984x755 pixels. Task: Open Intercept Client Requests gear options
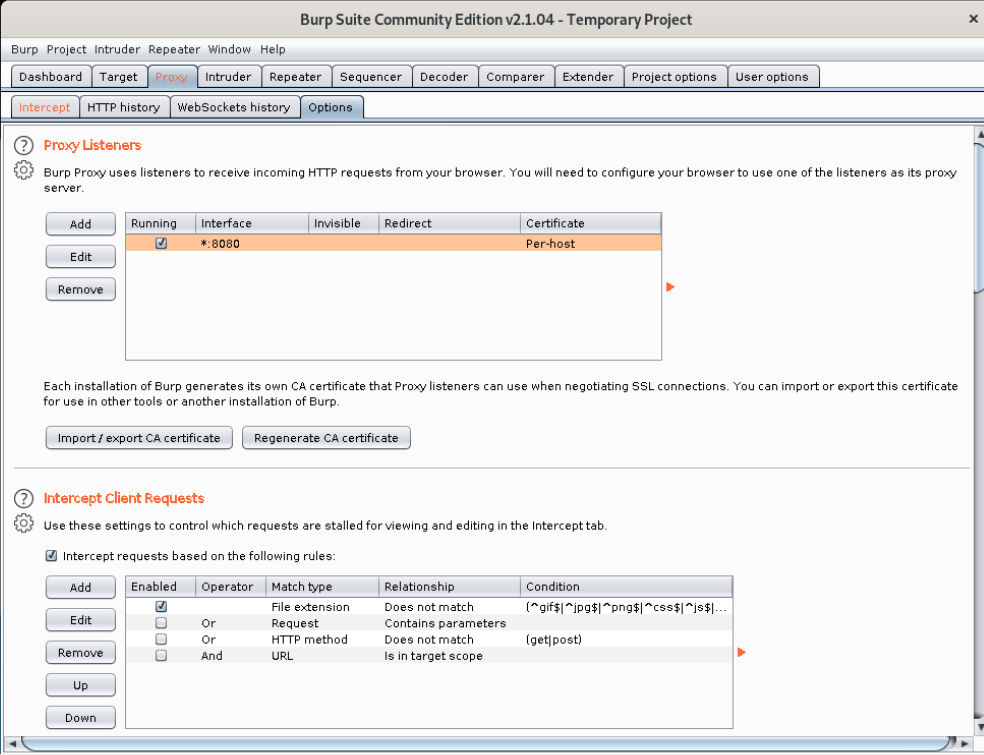pyautogui.click(x=24, y=523)
